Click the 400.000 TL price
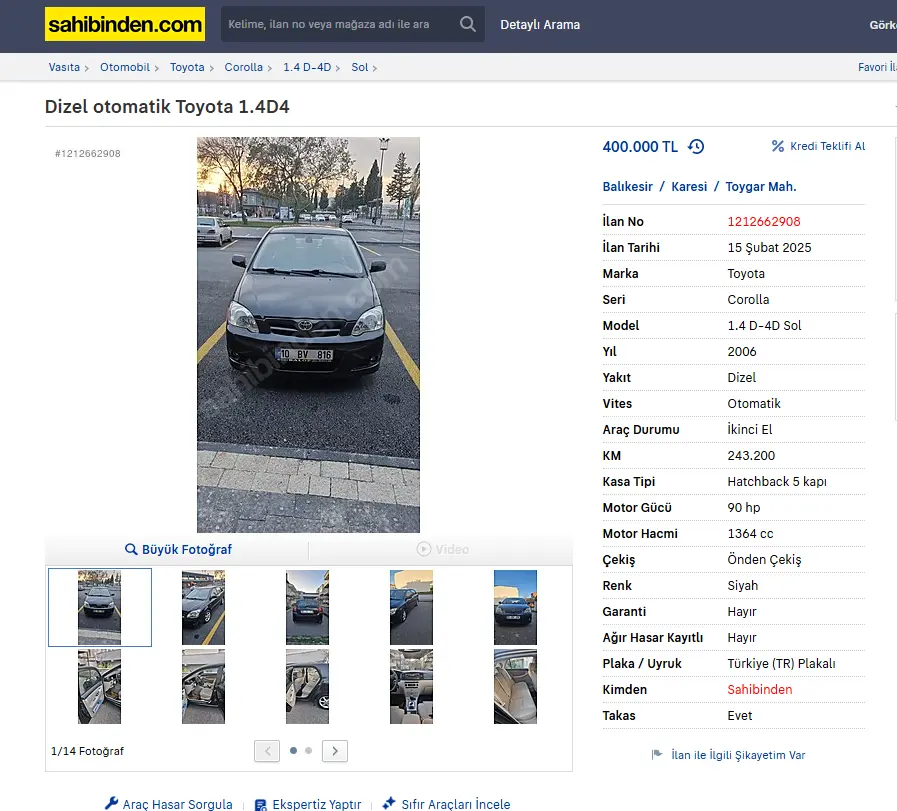Image resolution: width=897 pixels, height=811 pixels. tap(640, 147)
